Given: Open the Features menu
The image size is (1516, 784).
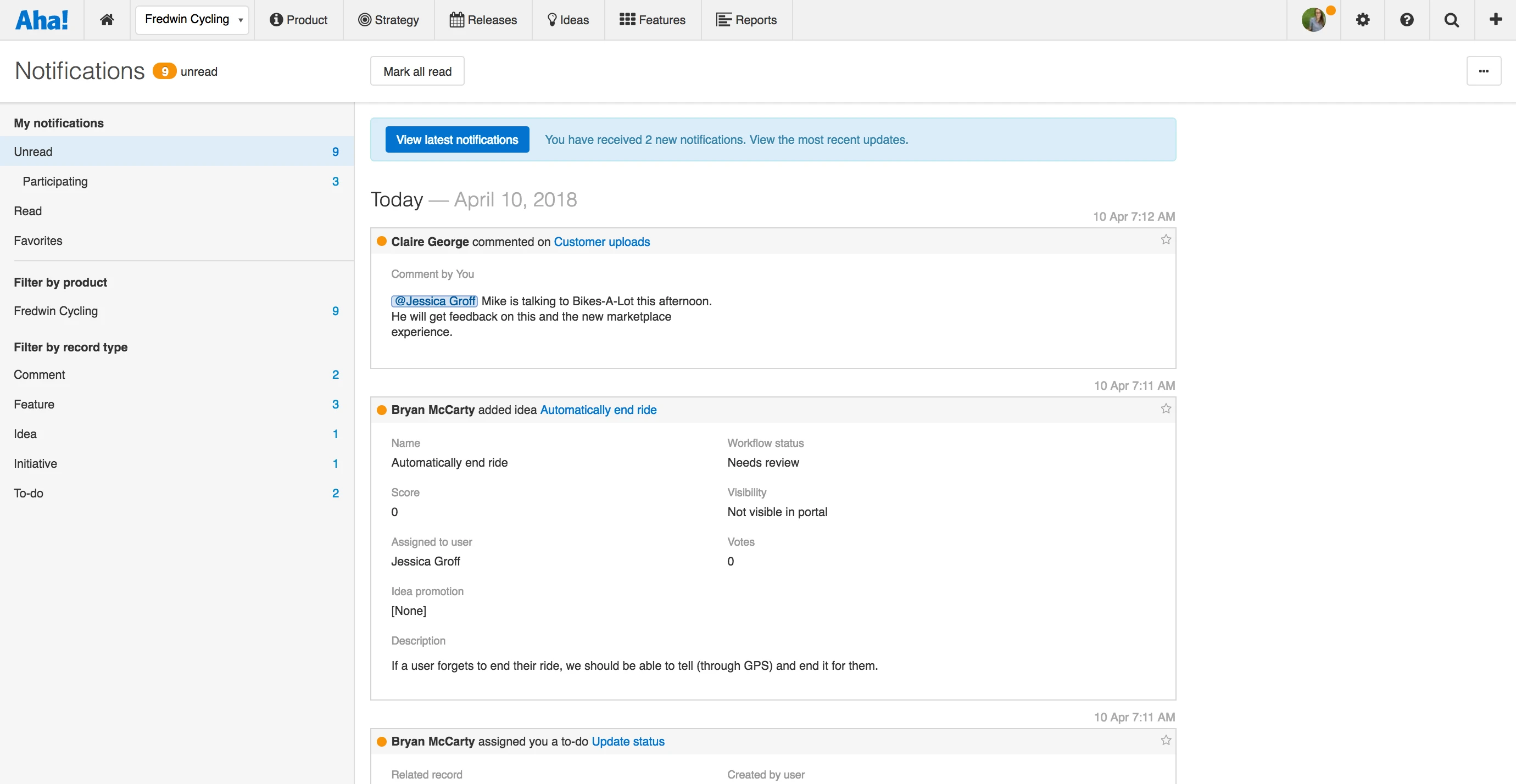Looking at the screenshot, I should click(652, 20).
